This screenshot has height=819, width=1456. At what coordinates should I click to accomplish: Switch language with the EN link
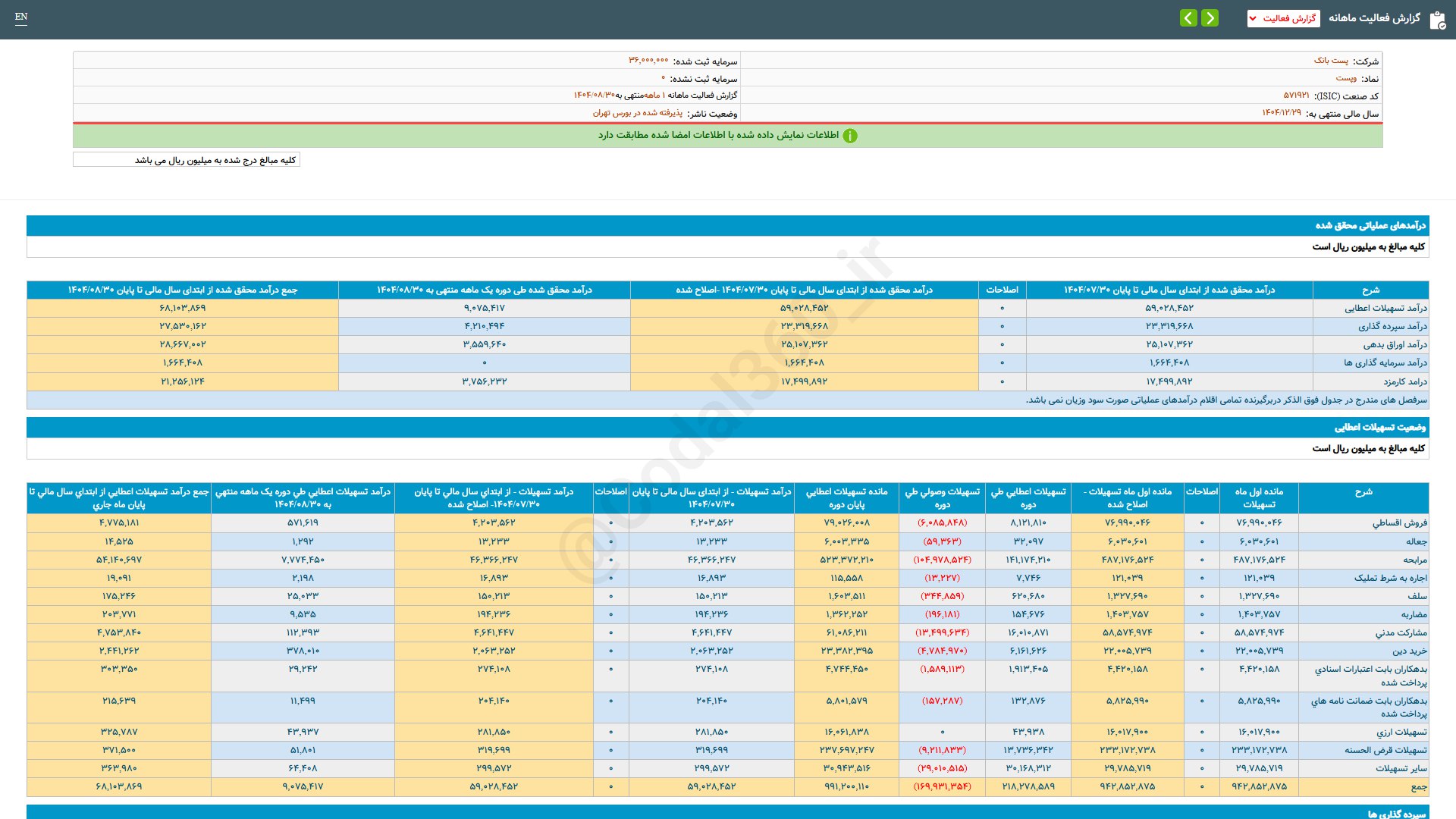click(21, 17)
